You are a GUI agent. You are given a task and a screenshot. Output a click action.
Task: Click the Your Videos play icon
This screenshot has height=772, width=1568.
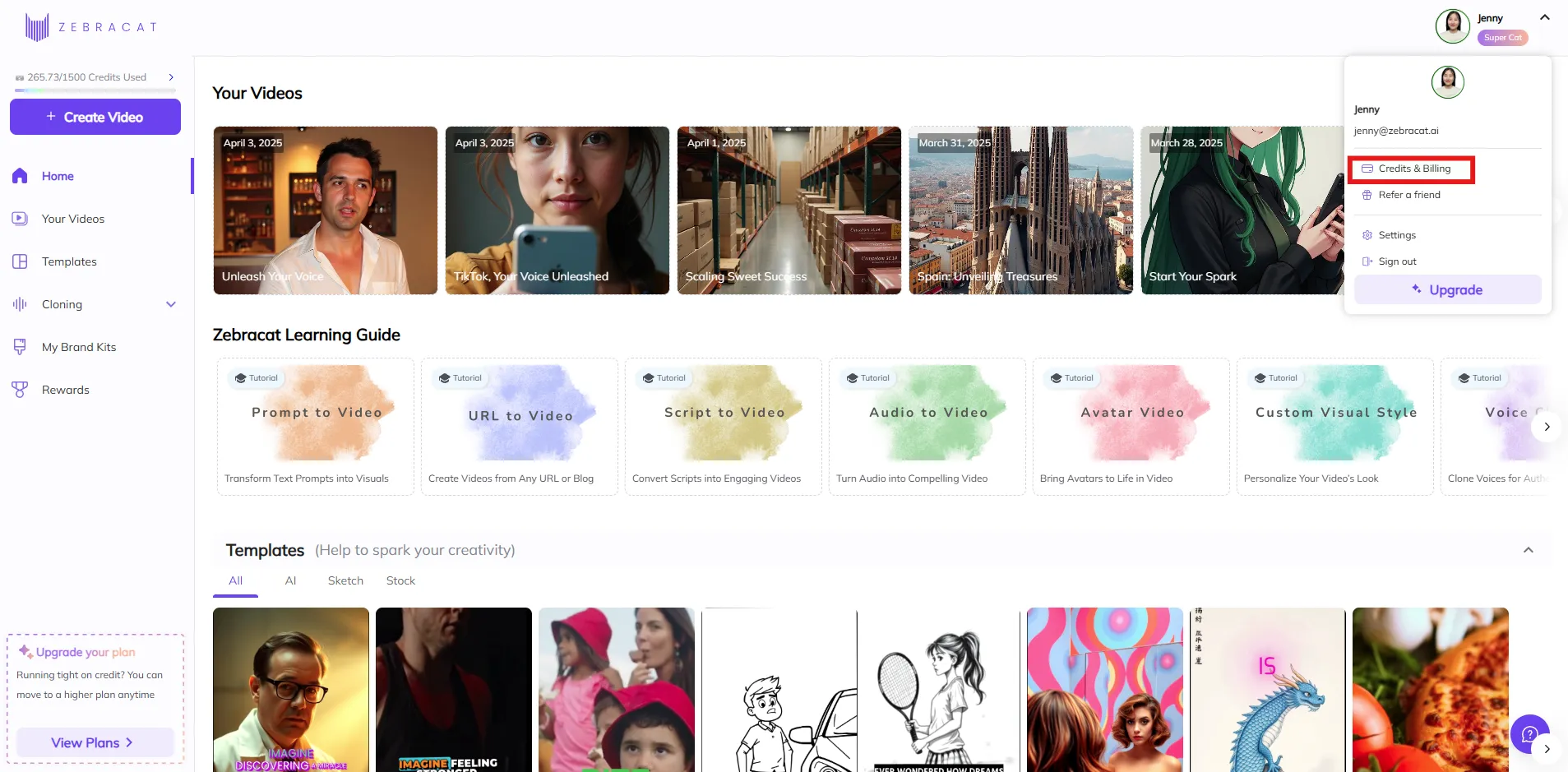(21, 219)
